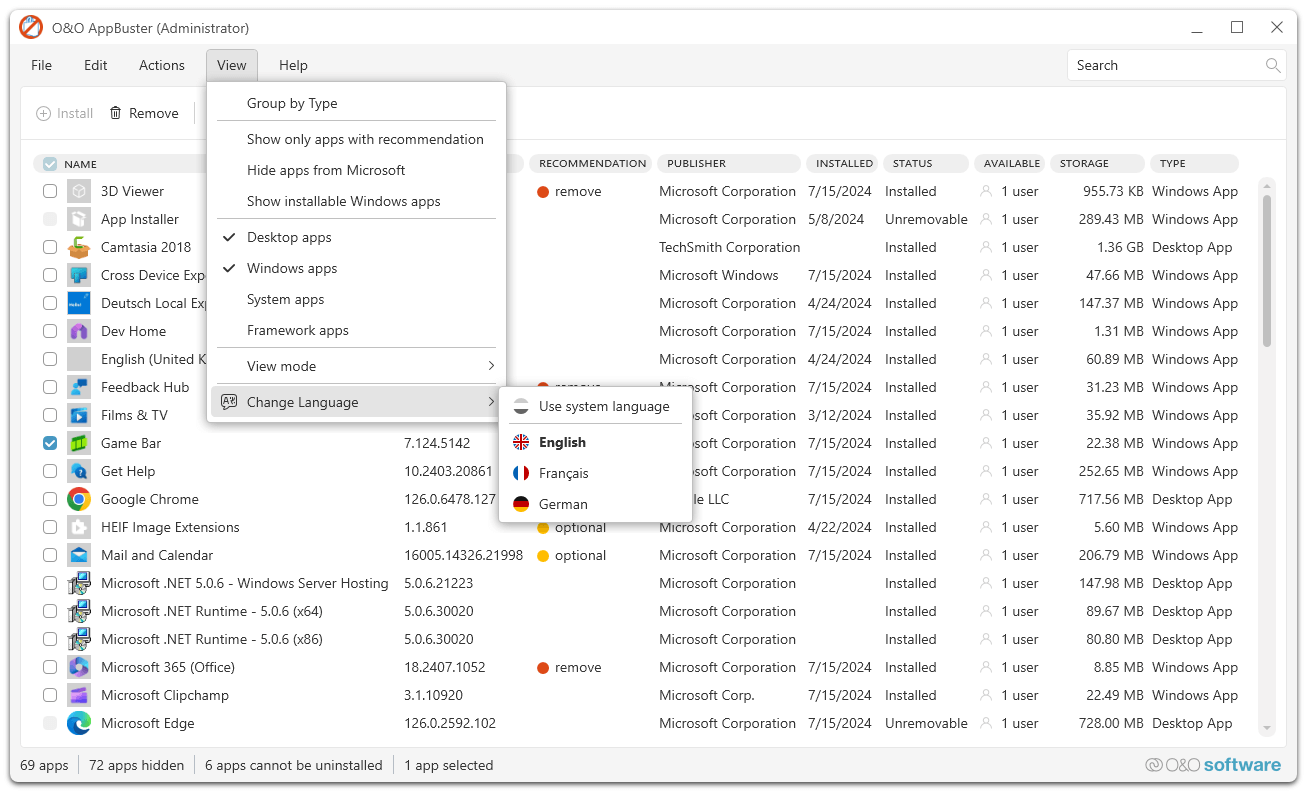Tick the Microsoft 365 (Office) checkbox
The width and height of the screenshot is (1307, 792).
click(x=50, y=667)
